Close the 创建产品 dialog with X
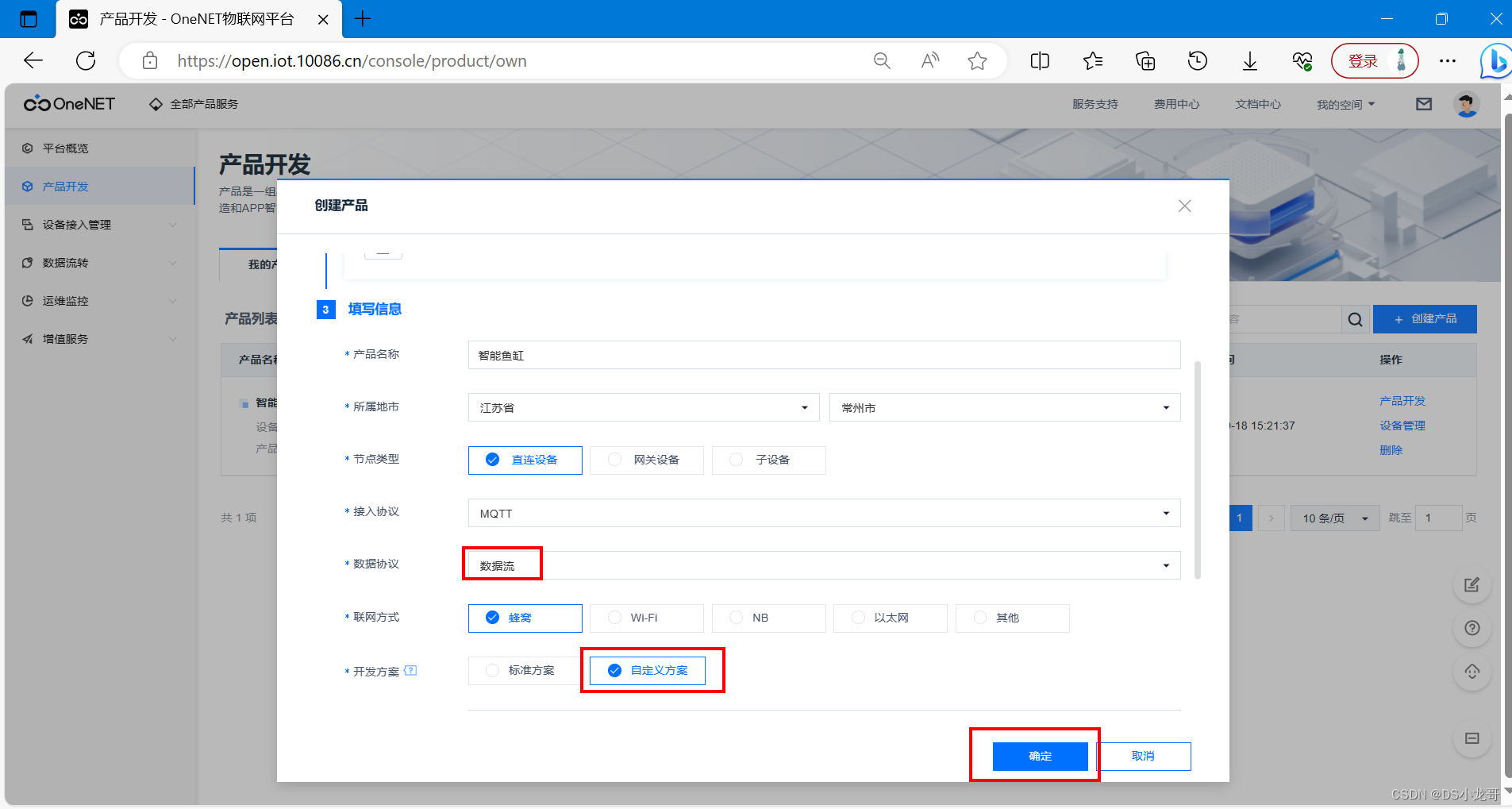1512x809 pixels. (x=1185, y=206)
